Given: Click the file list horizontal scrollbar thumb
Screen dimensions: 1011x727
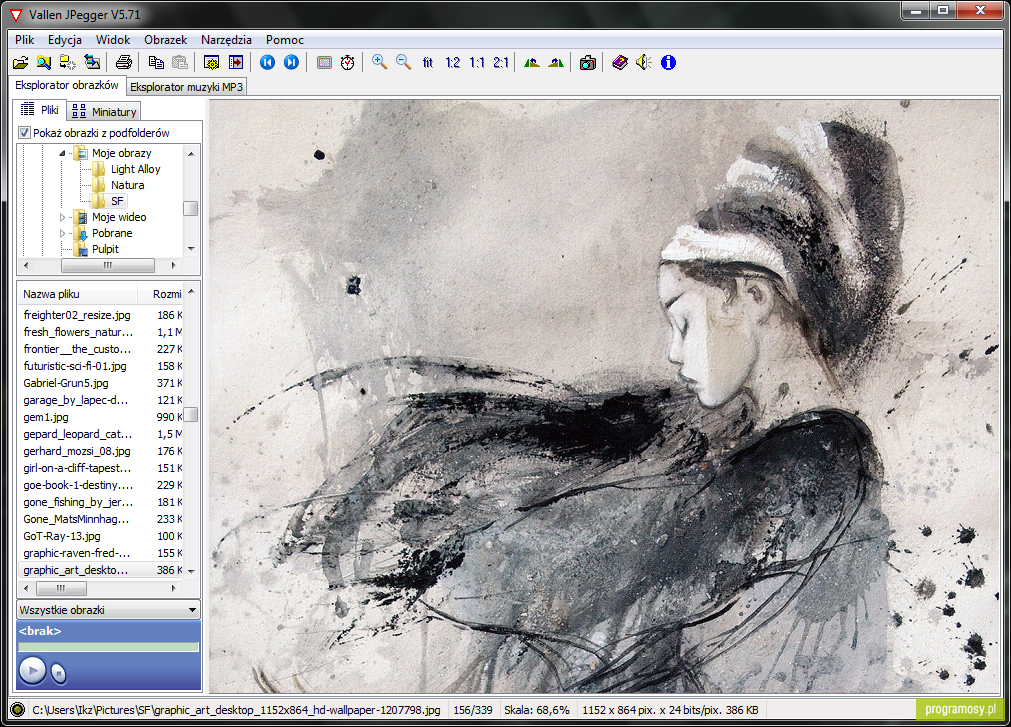Looking at the screenshot, I should (61, 588).
